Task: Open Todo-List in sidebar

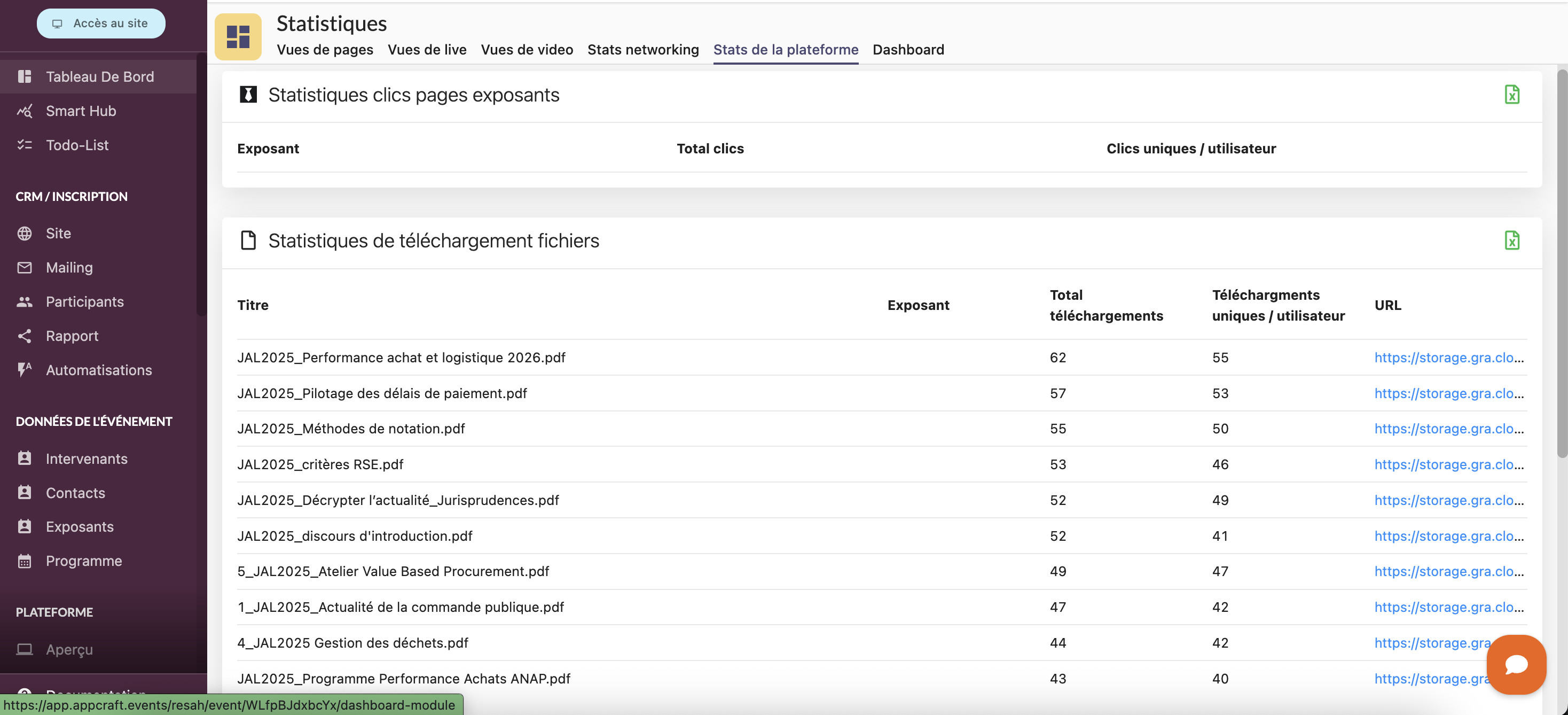Action: tap(77, 145)
